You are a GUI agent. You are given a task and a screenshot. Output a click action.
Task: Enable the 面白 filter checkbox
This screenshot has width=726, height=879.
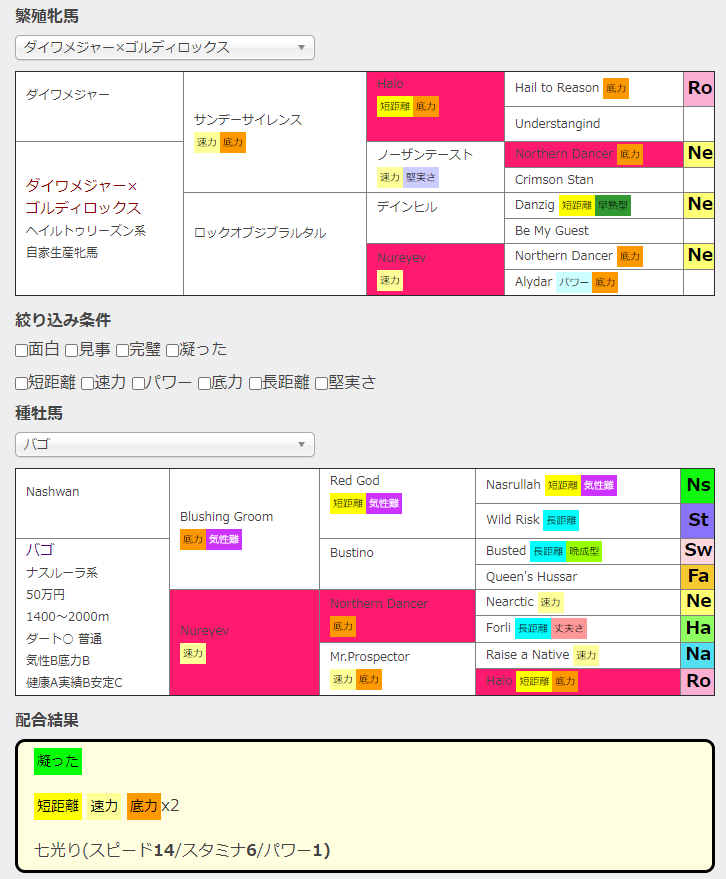[x=22, y=350]
